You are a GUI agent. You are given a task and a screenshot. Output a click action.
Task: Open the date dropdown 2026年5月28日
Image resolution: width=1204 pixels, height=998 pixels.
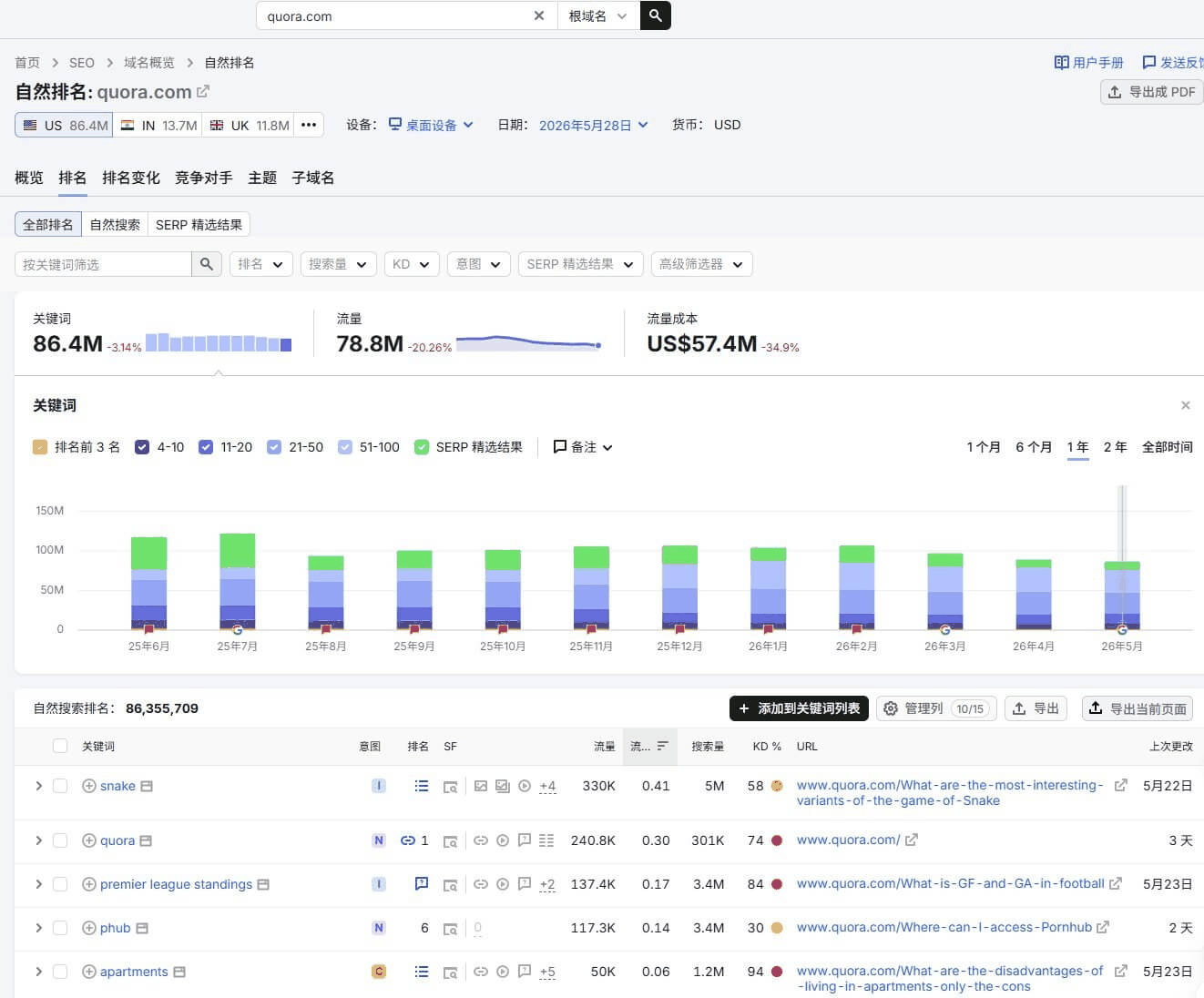[x=593, y=125]
